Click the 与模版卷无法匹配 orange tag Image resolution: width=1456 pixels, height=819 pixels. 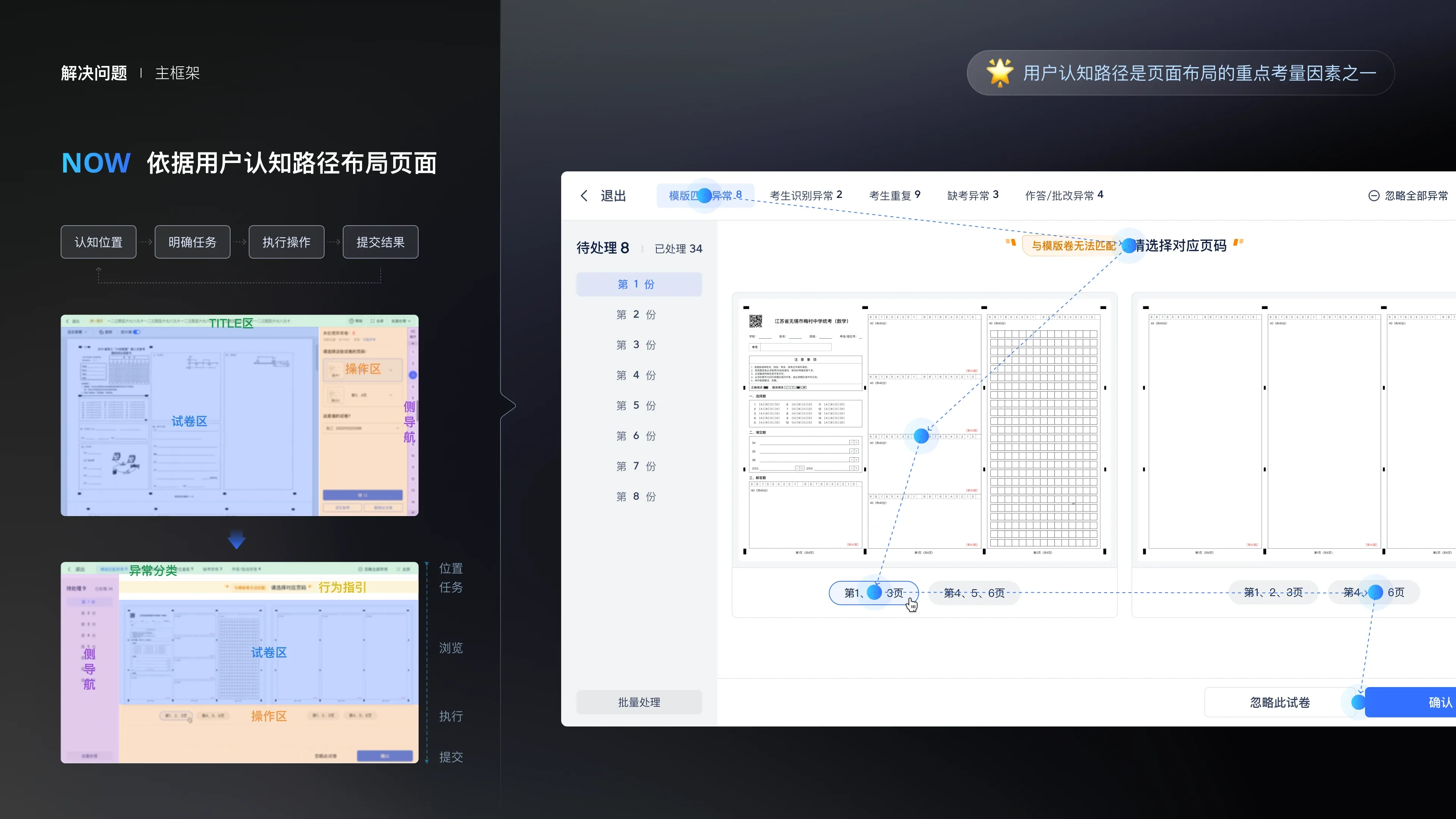1073,246
